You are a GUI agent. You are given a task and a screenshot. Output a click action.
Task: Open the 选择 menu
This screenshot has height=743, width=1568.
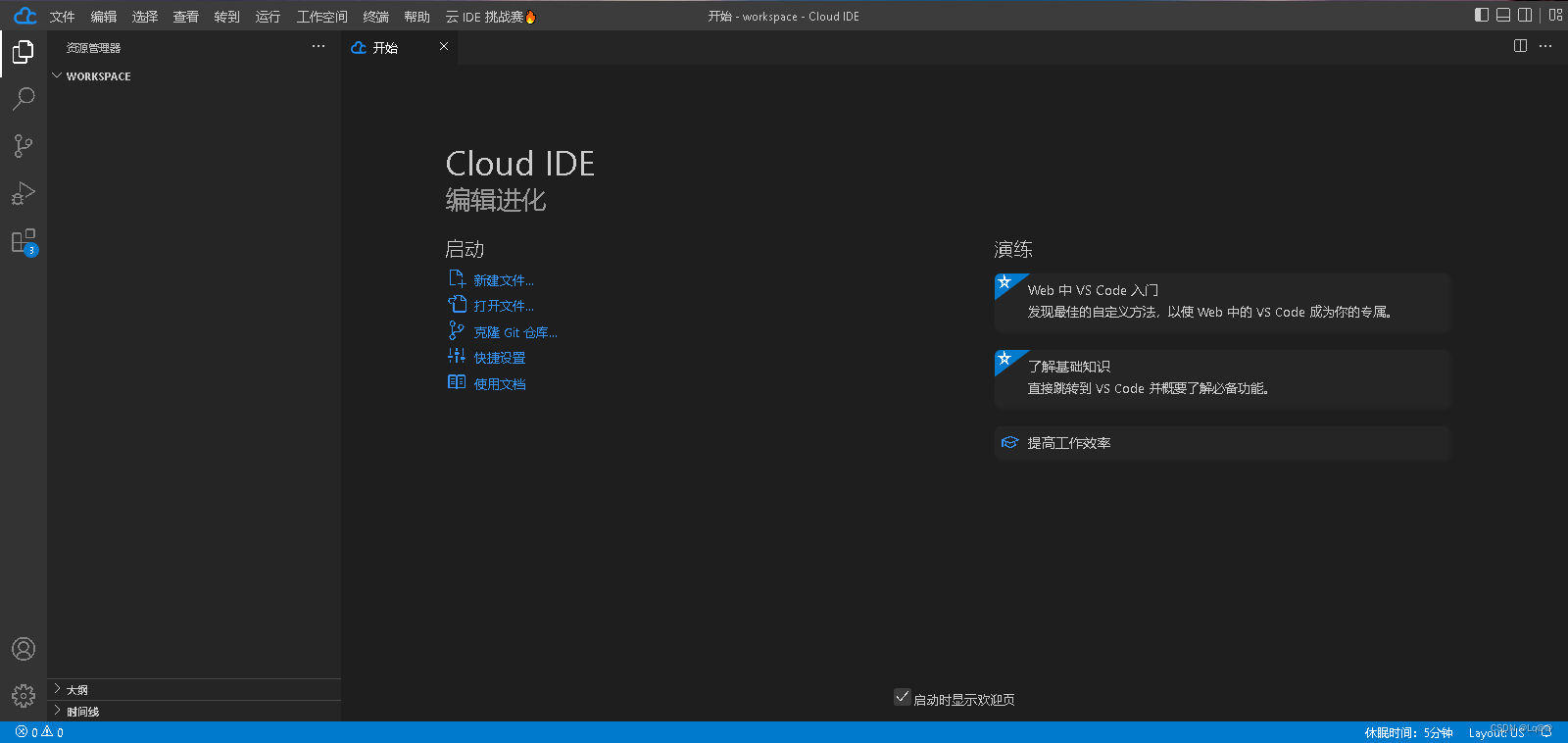145,17
